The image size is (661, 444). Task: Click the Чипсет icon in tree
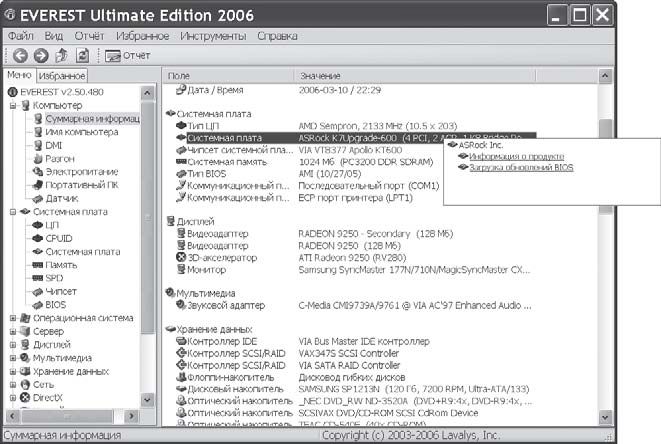pyautogui.click(x=38, y=292)
